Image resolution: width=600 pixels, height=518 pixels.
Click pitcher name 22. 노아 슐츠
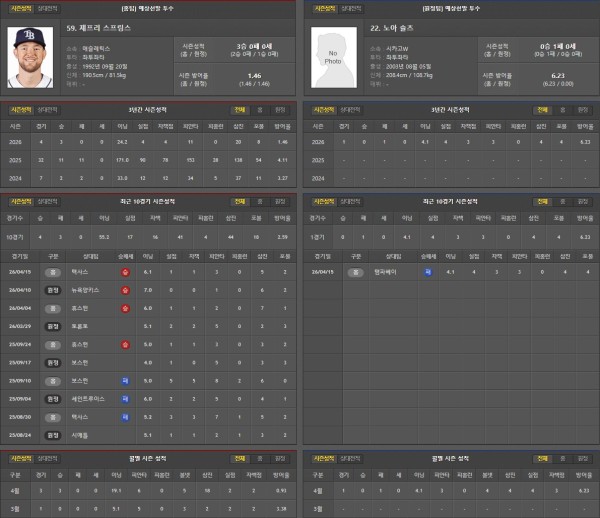point(393,27)
